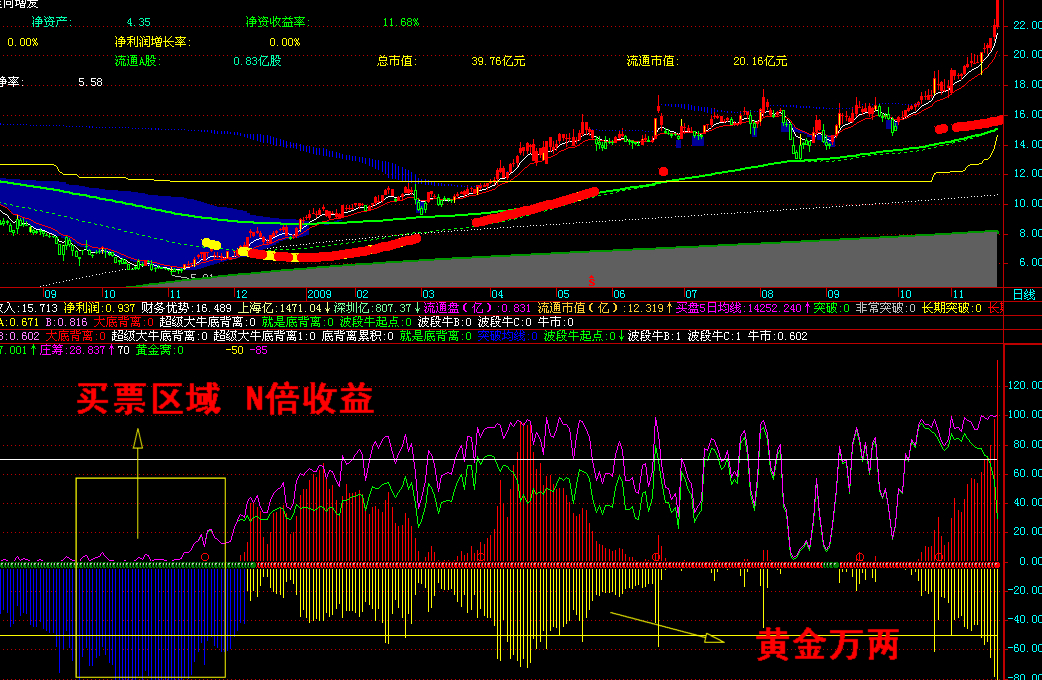The image size is (1042, 680).
Task: Click the 120.00 indicator axis label
Action: click(x=1025, y=385)
